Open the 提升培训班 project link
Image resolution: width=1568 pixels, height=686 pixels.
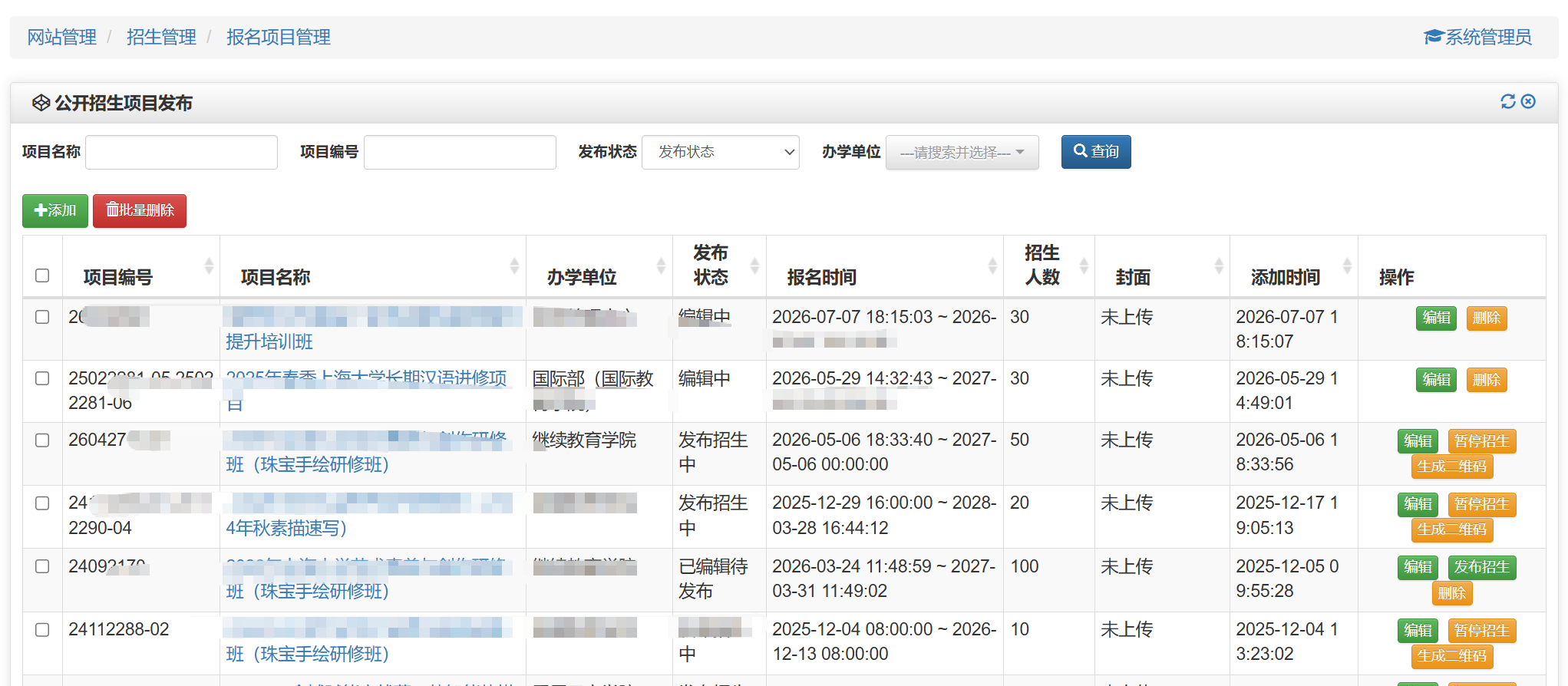[x=269, y=341]
